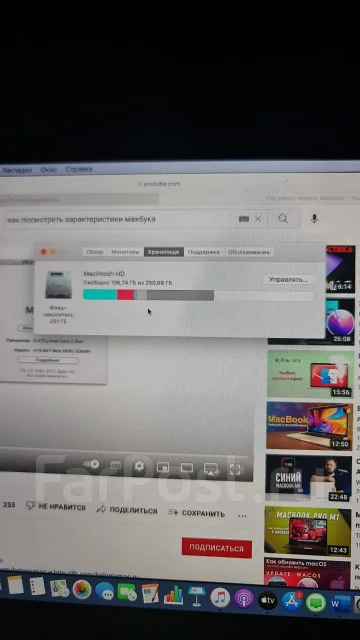Click the 'Macintosh HD' label

[104, 274]
